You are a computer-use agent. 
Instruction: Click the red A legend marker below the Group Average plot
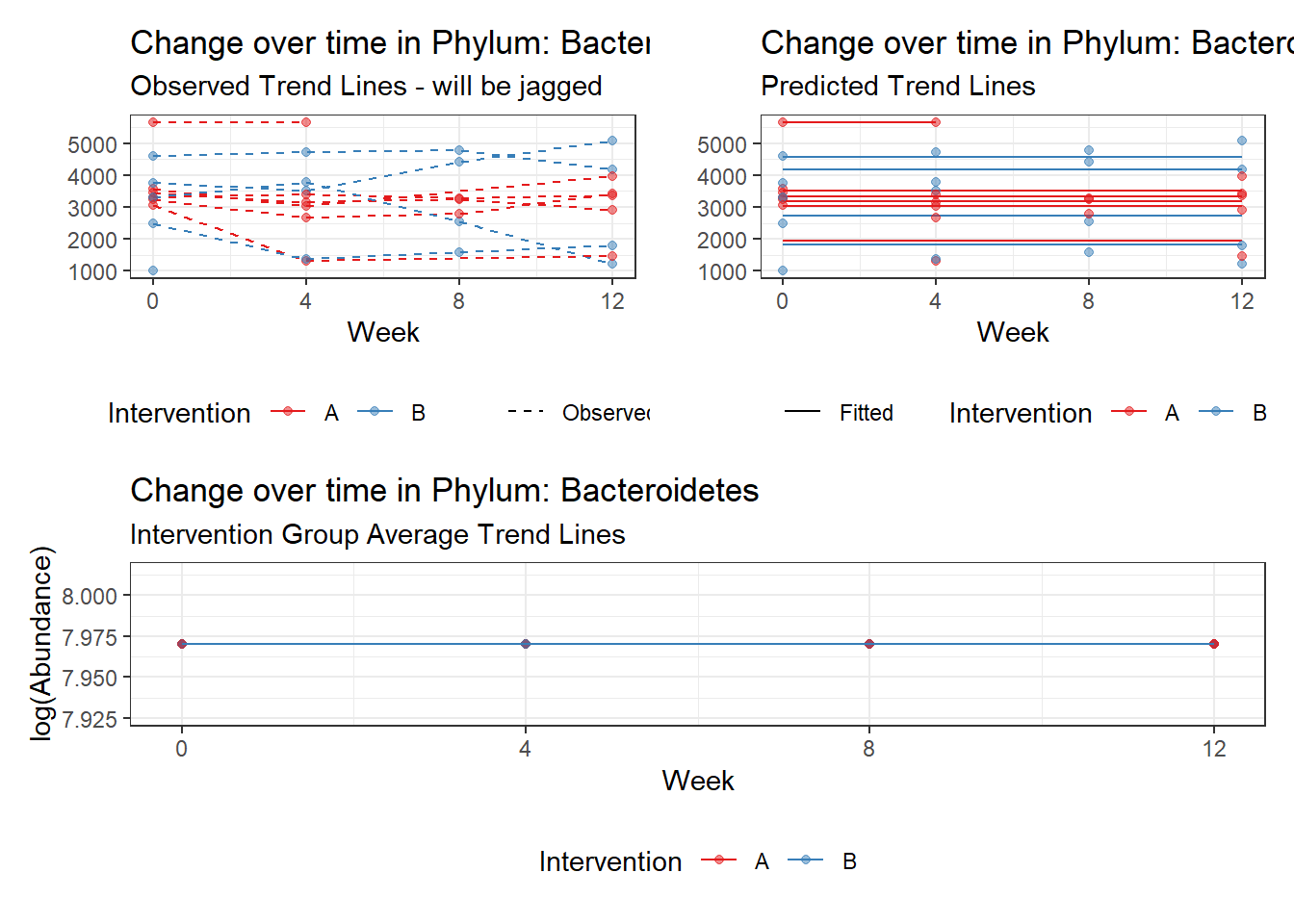tap(718, 860)
